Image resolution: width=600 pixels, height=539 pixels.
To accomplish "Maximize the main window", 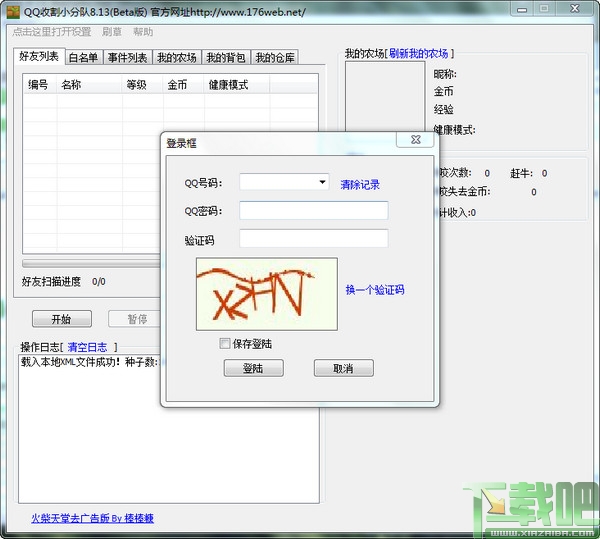I will point(544,9).
